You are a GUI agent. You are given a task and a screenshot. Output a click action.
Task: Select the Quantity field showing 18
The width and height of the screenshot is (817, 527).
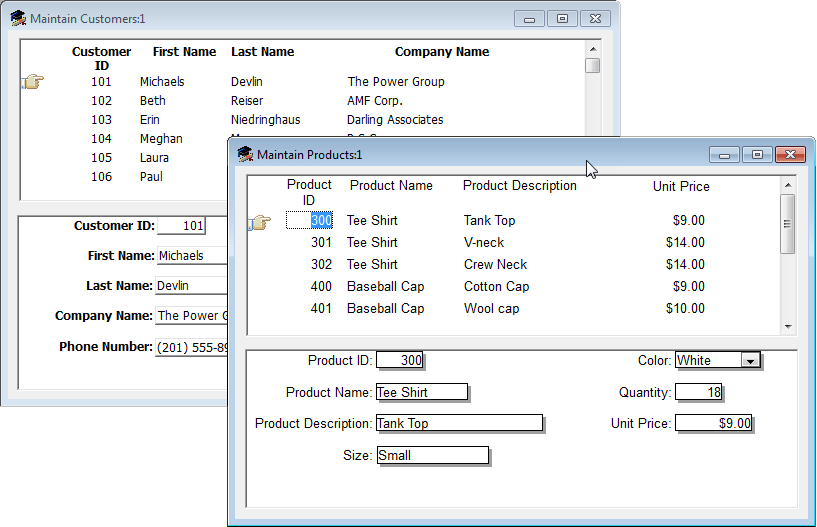click(700, 392)
